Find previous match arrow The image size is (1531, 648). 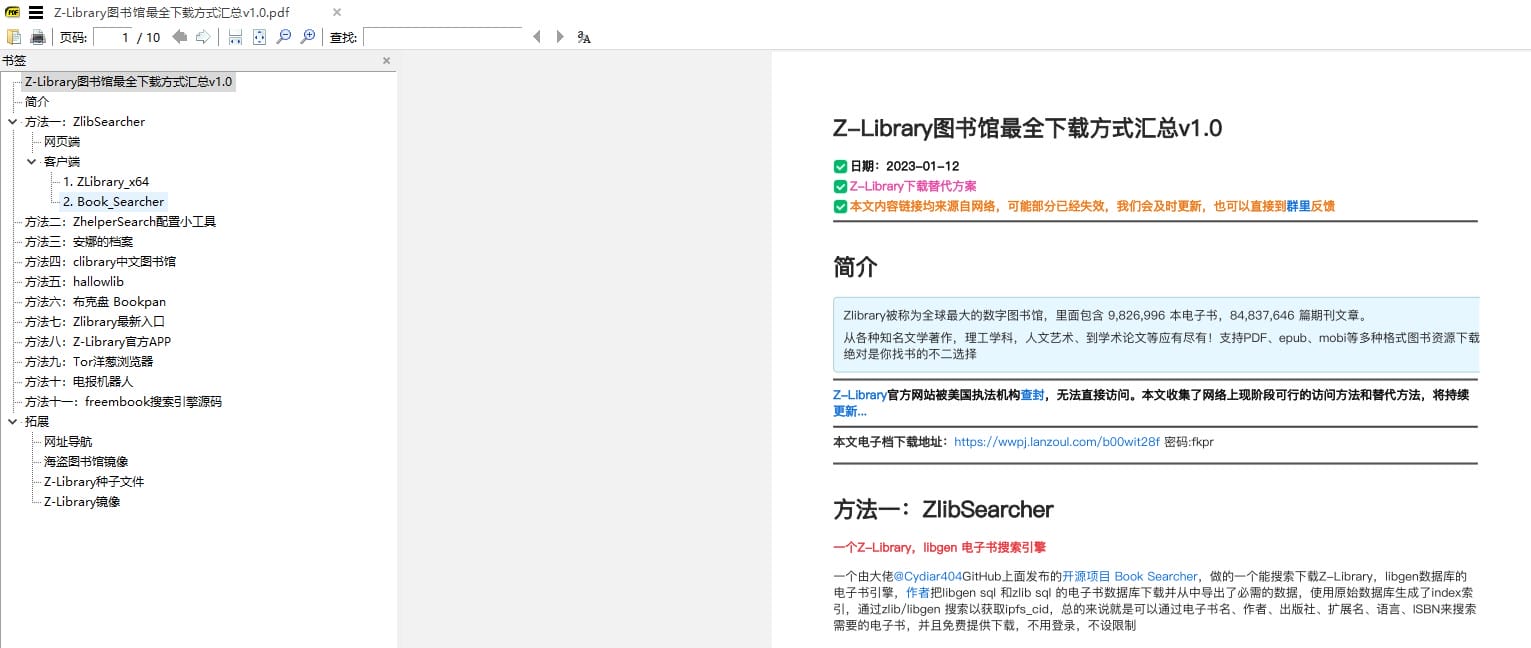coord(536,37)
